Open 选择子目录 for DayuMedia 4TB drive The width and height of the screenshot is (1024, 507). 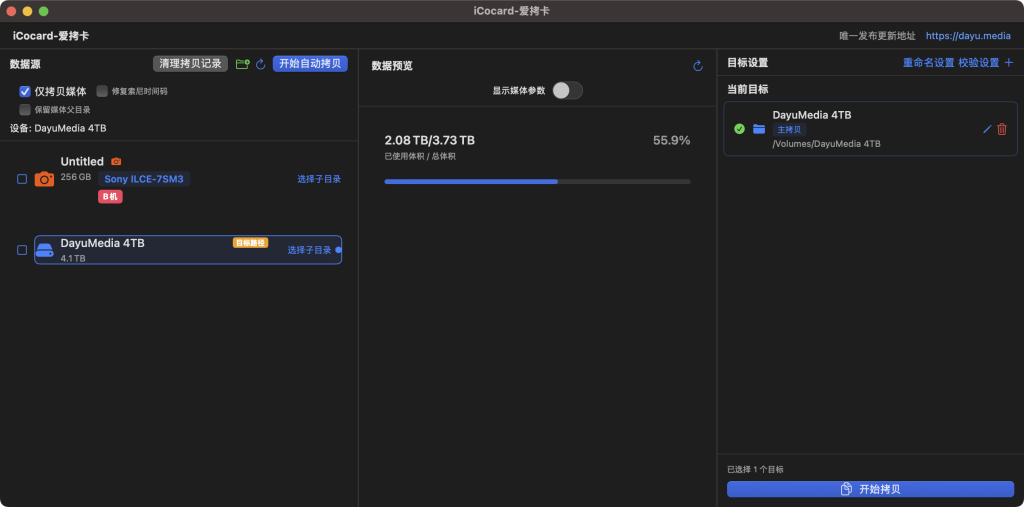(309, 250)
